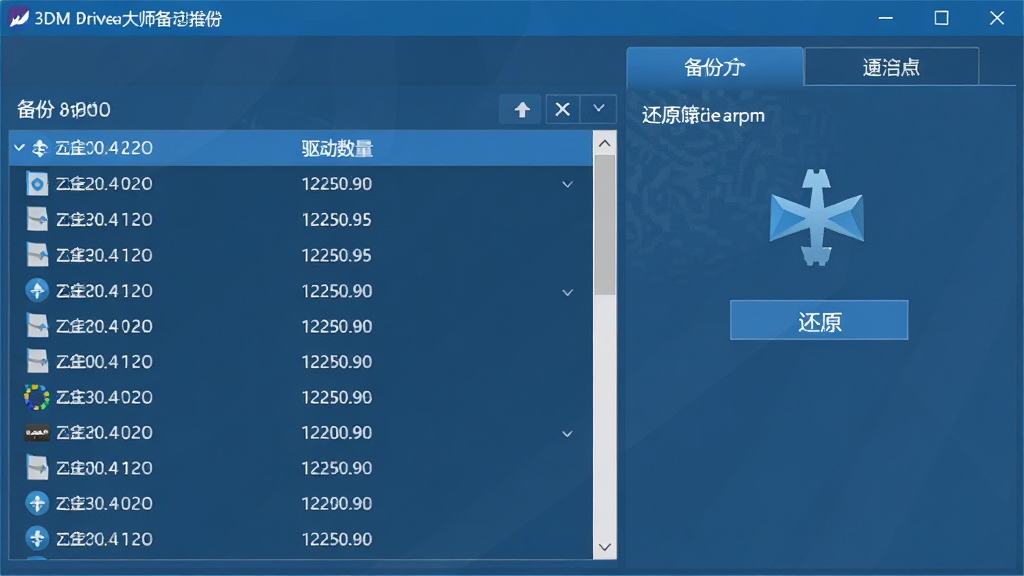Click the scrollbar down arrow
Screen dimensions: 1024x576
(605, 547)
